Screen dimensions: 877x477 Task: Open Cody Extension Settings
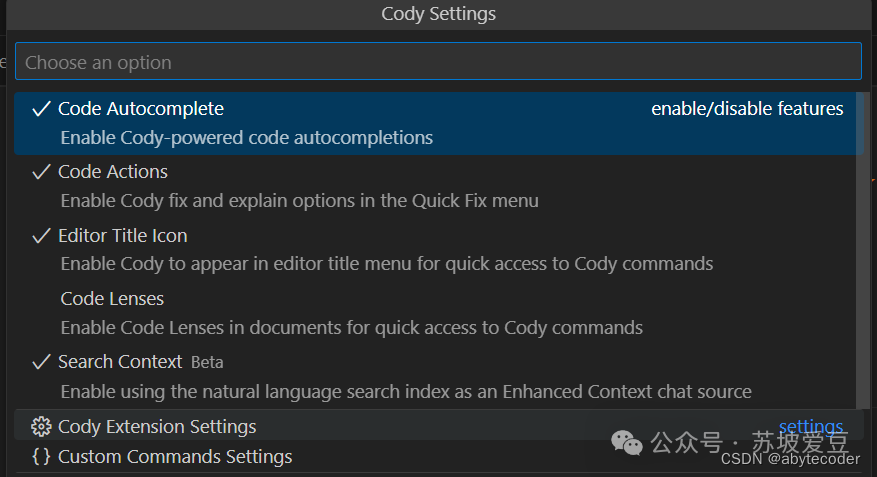coord(157,427)
